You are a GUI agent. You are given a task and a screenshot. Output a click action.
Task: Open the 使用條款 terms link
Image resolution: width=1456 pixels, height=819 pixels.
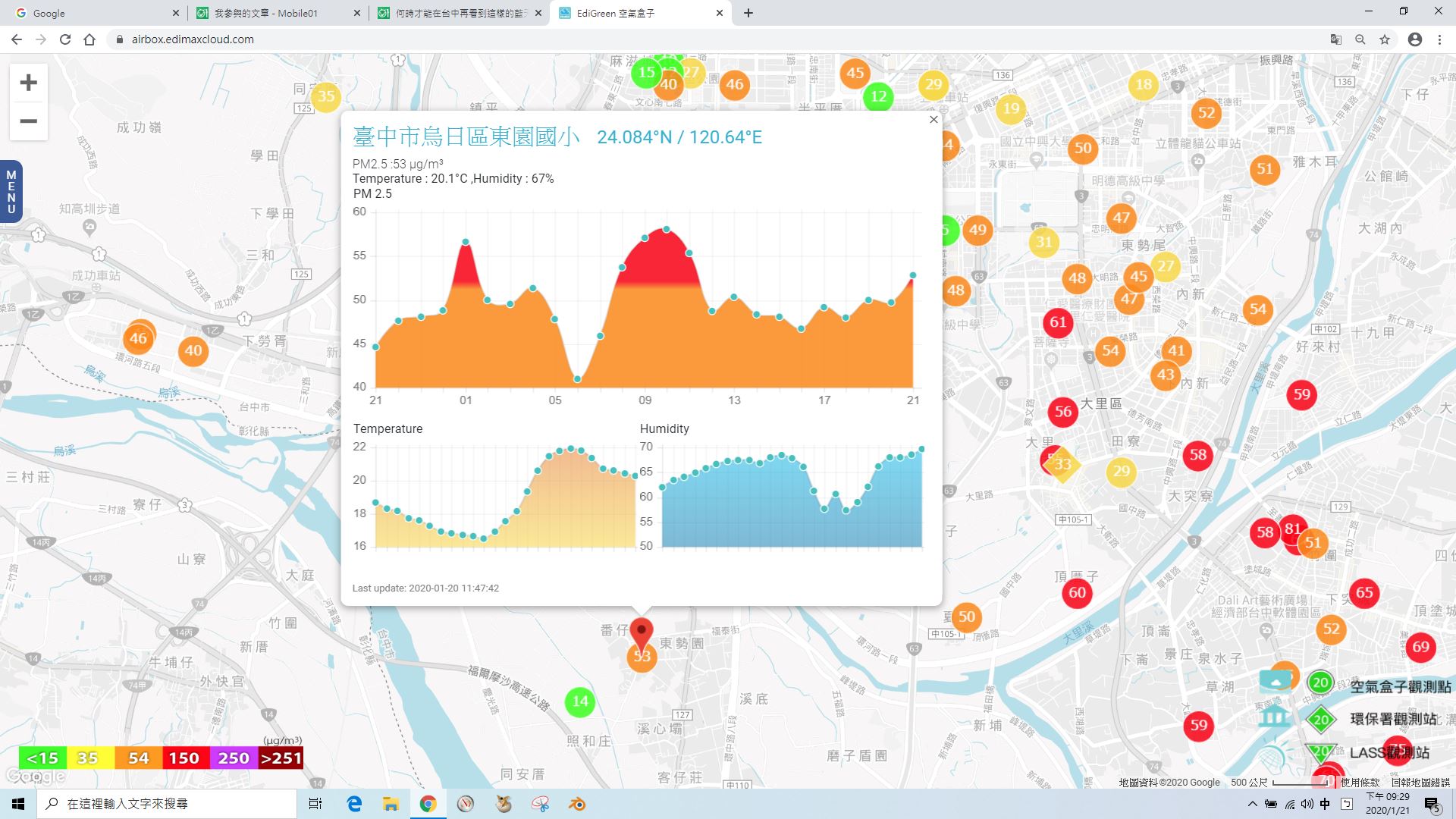pos(1360,783)
